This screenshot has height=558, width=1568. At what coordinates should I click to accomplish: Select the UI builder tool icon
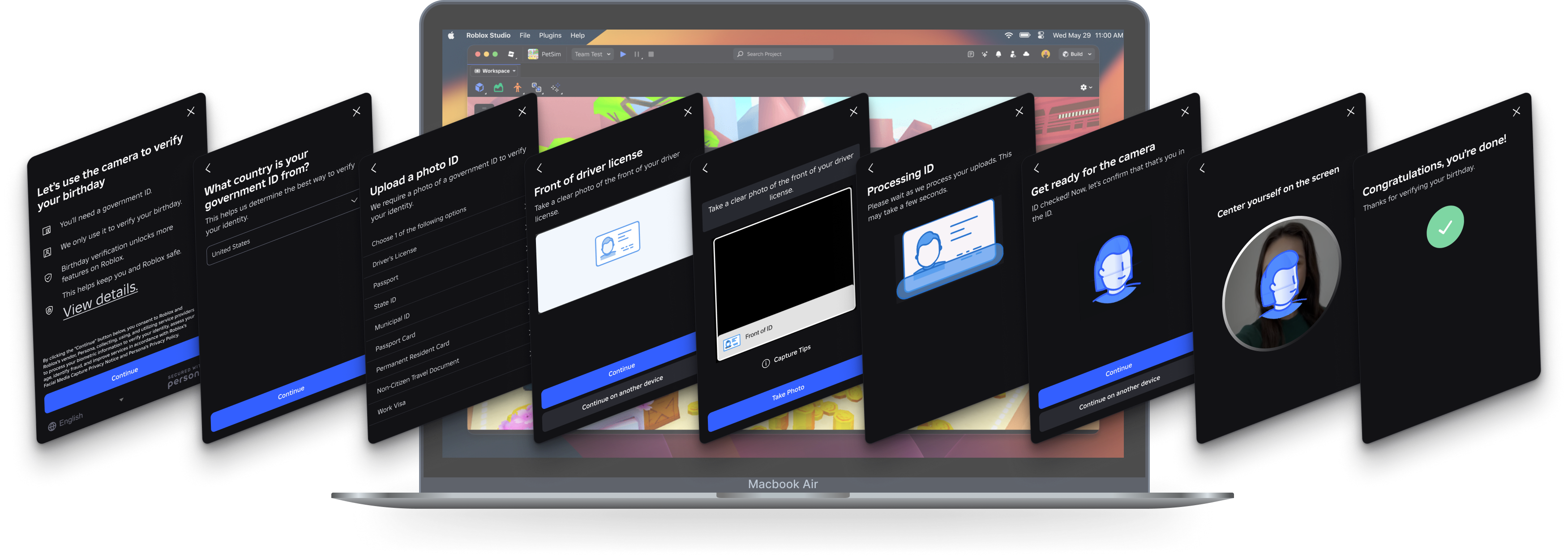click(536, 88)
